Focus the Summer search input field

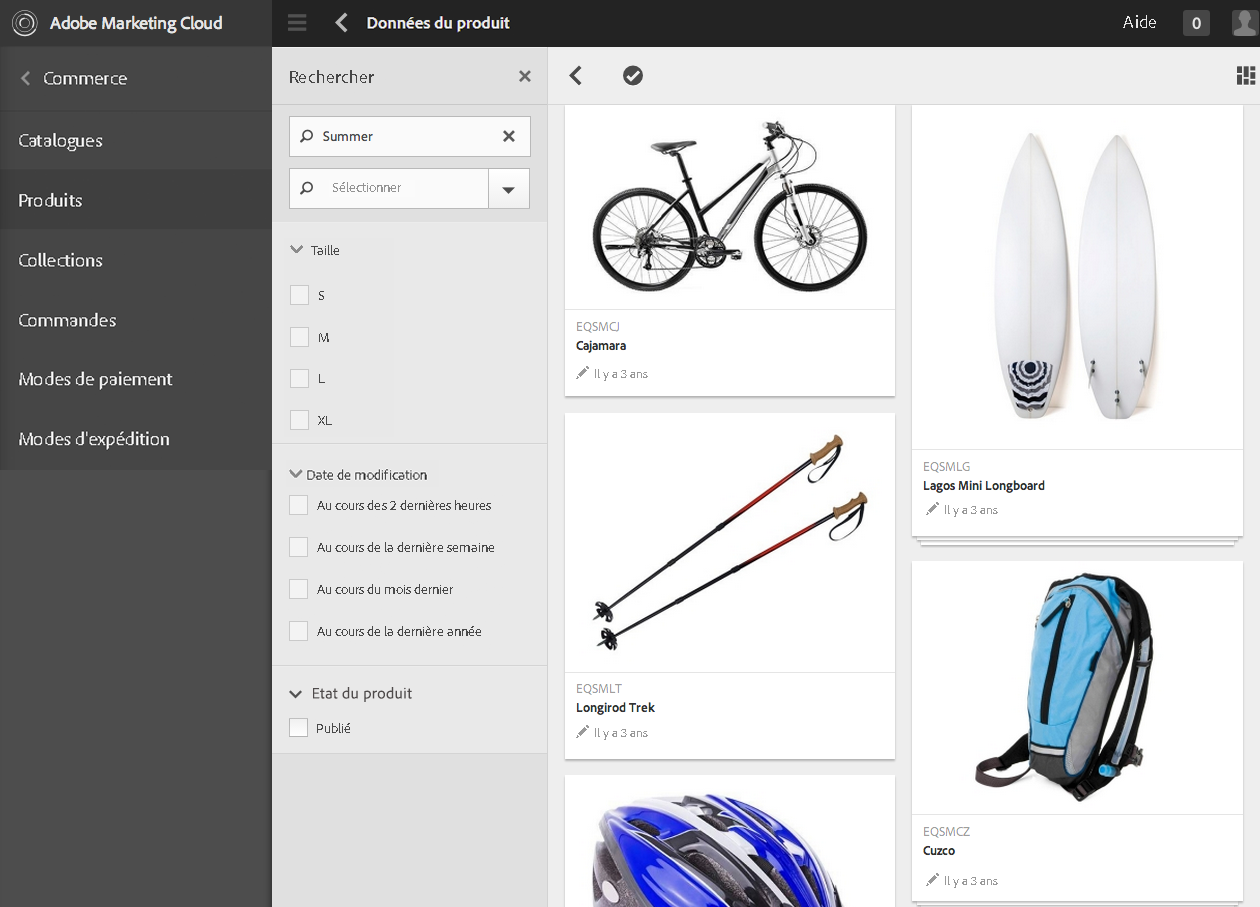(x=410, y=136)
